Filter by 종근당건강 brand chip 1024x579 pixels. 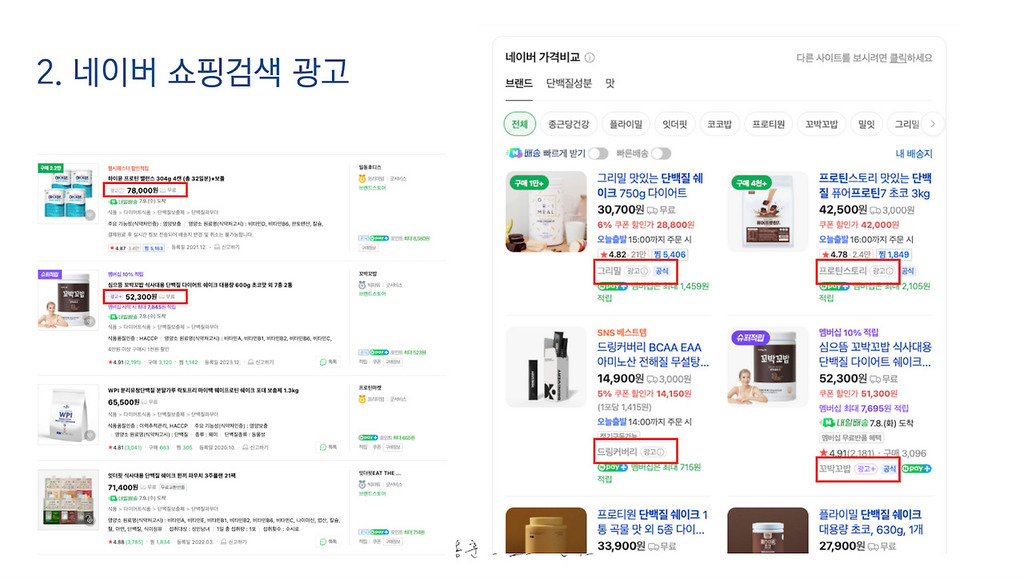(568, 124)
